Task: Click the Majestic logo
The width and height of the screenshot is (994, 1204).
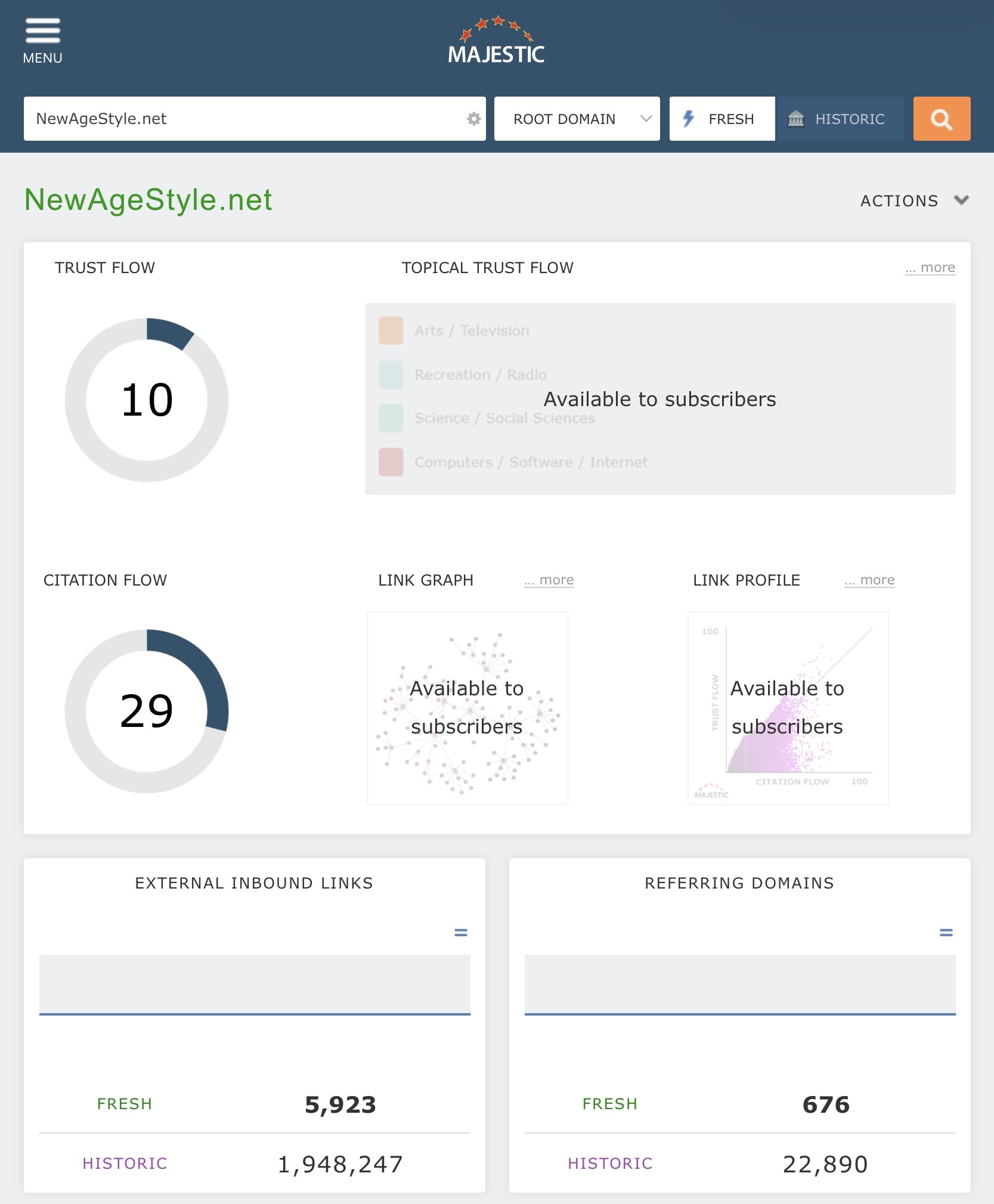Action: (x=496, y=41)
